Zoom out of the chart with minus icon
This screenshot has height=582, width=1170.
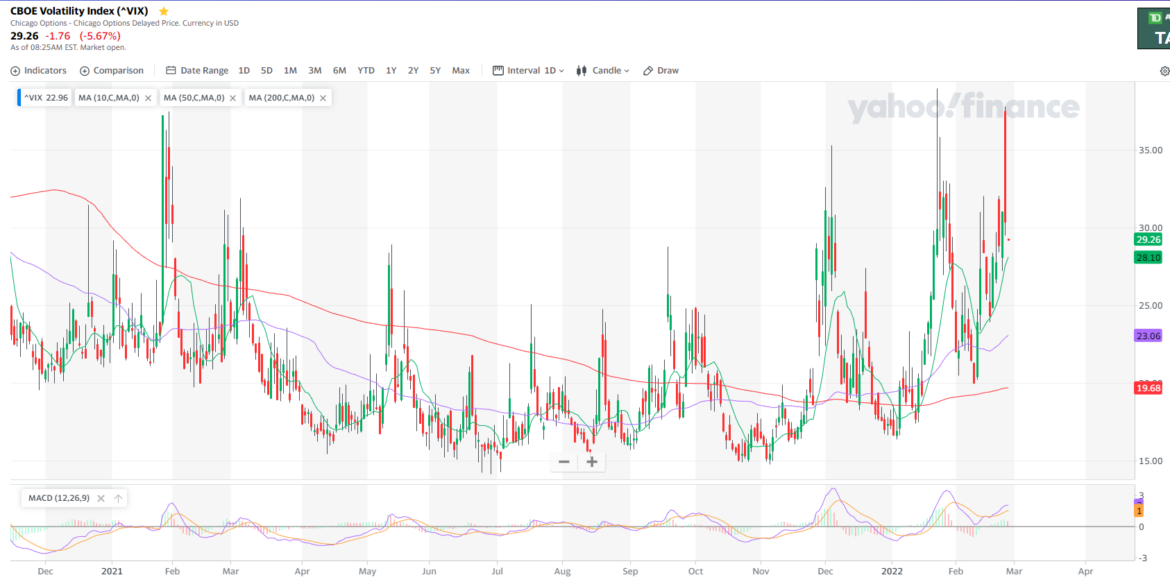coord(564,461)
